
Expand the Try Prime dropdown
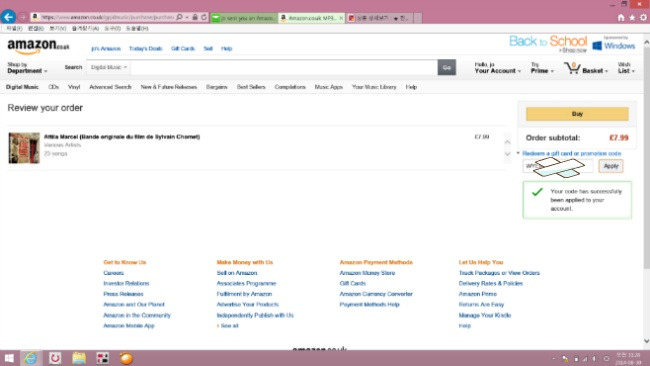pos(542,68)
